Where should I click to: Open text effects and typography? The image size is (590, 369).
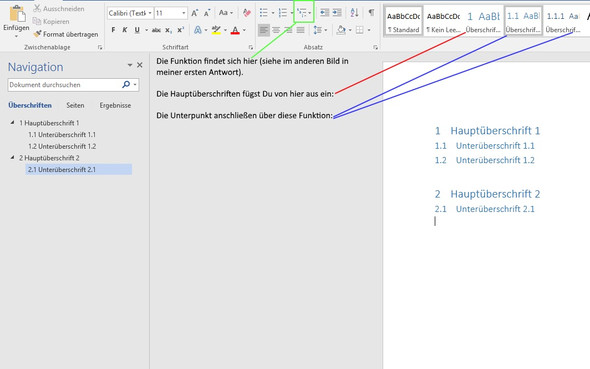click(x=198, y=30)
